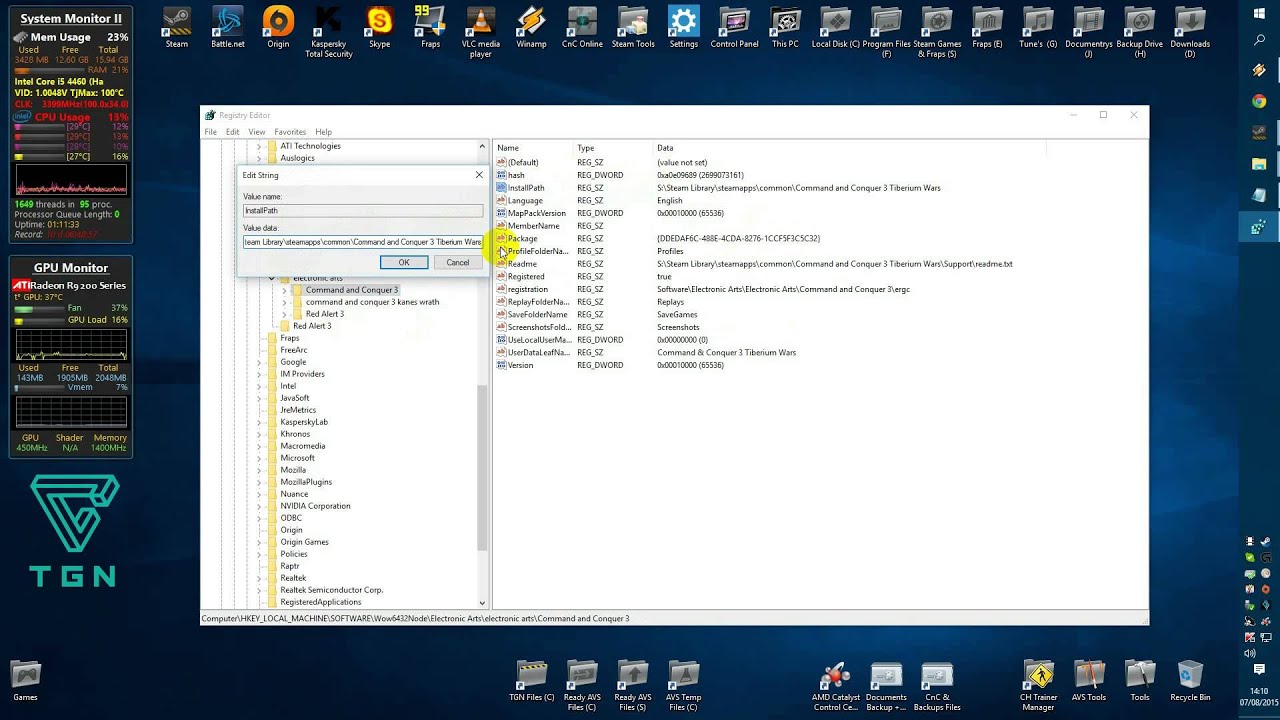This screenshot has width=1280, height=720.
Task: Click OK in the Edit String dialog
Action: click(404, 262)
